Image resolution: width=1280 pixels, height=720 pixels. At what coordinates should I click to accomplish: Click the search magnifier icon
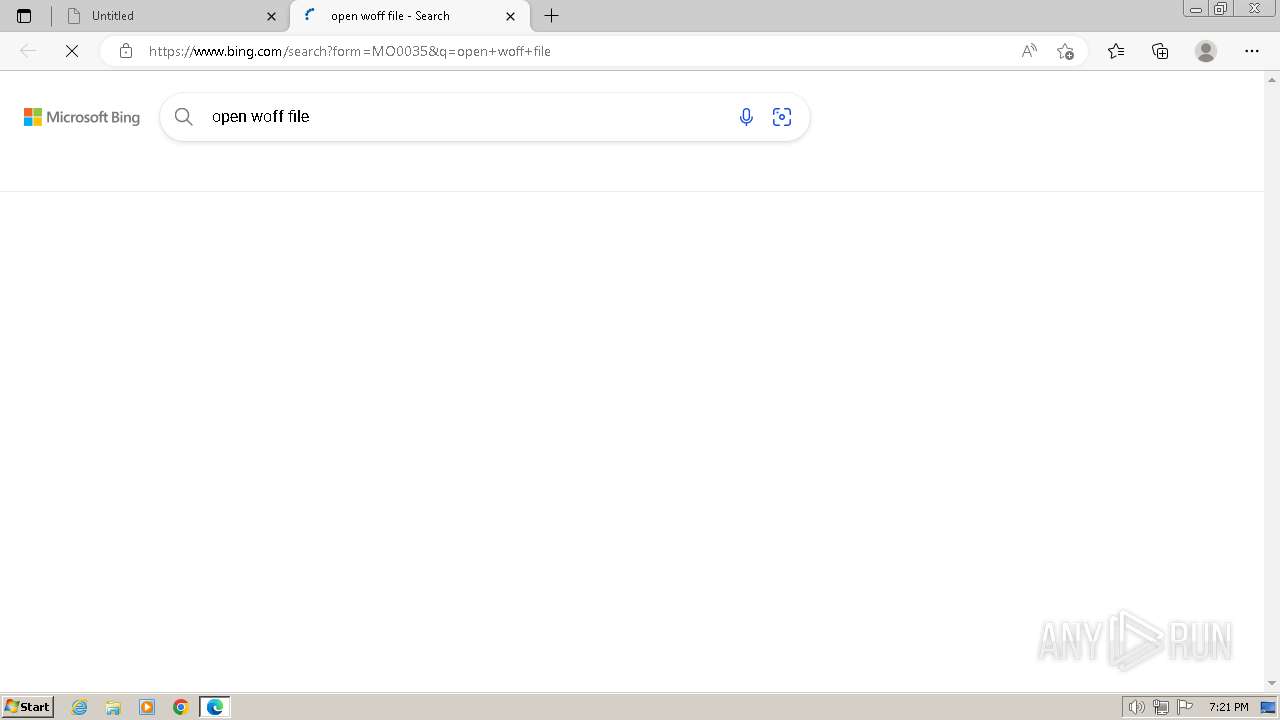point(184,117)
